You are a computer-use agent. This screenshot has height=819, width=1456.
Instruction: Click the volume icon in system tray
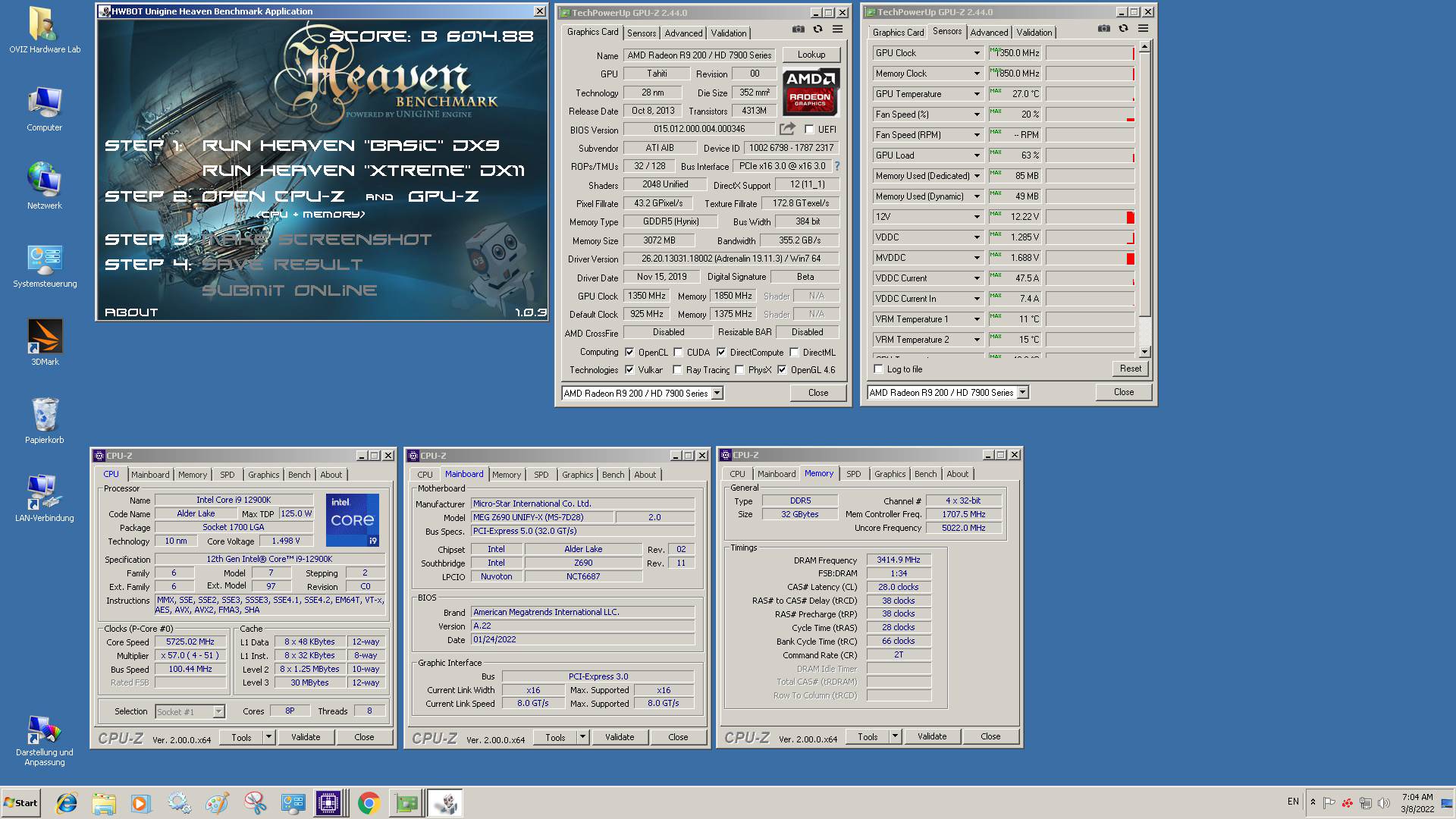point(1384,802)
